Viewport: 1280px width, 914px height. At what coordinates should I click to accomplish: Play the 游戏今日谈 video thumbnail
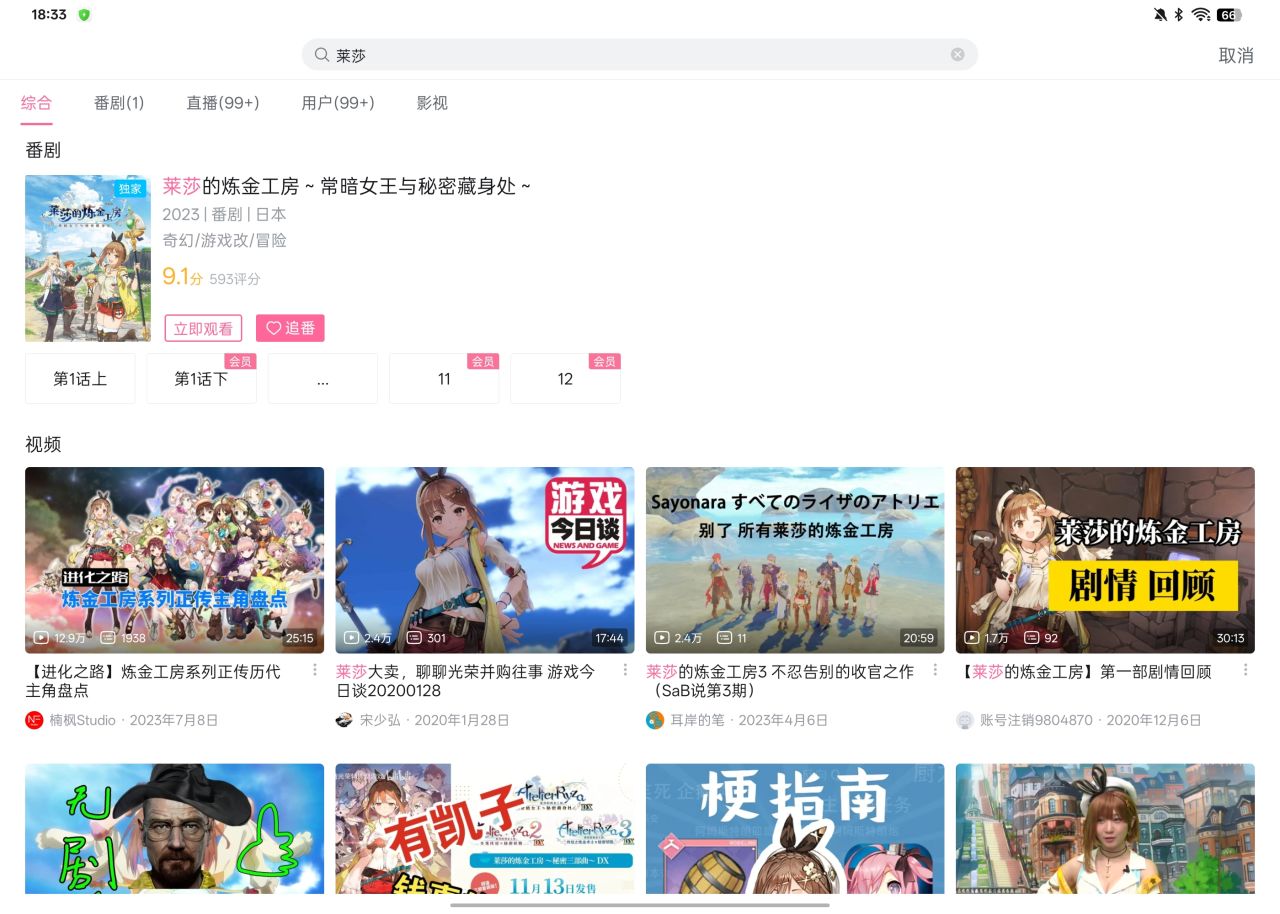pyautogui.click(x=485, y=560)
